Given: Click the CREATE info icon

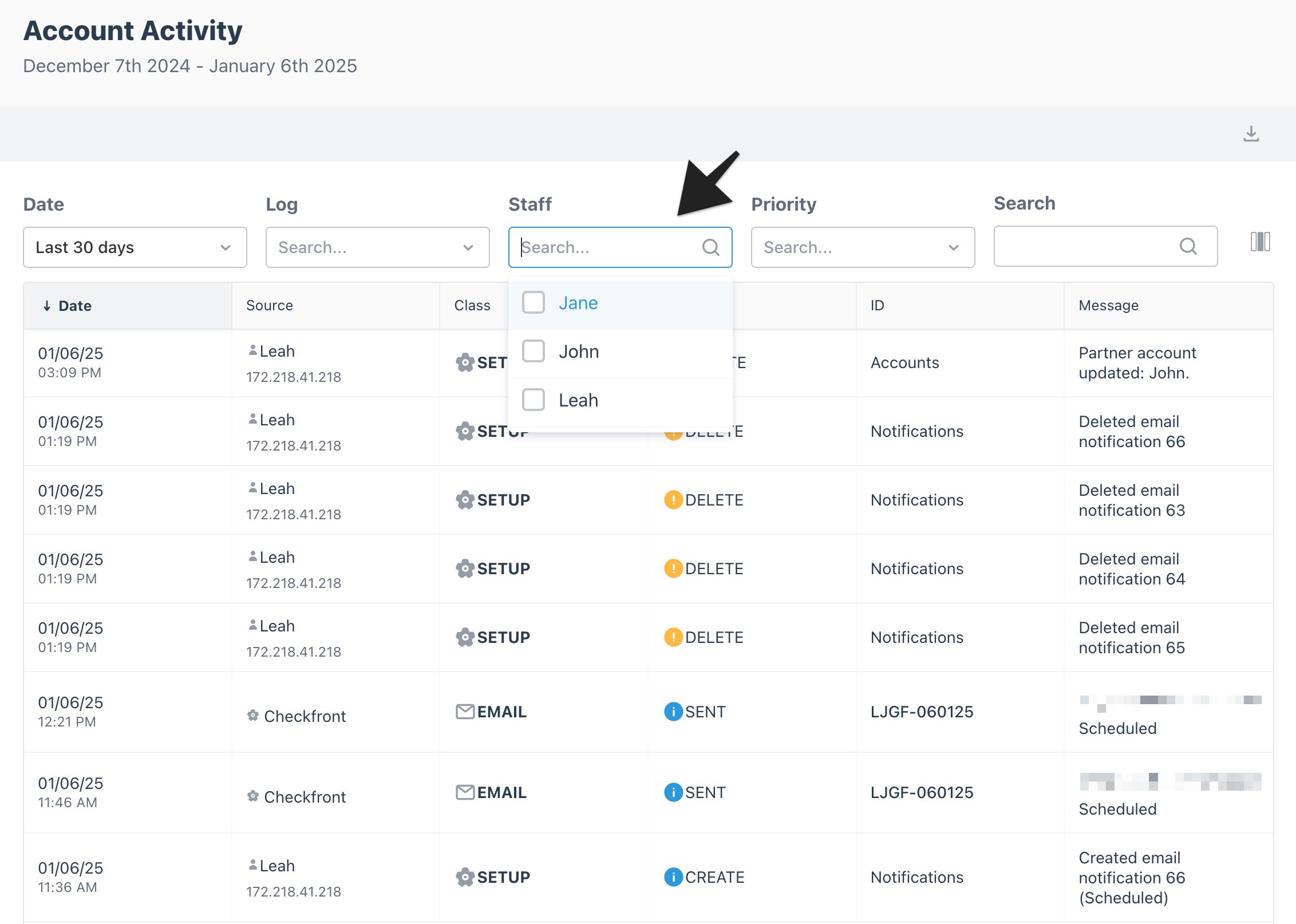Looking at the screenshot, I should (673, 877).
